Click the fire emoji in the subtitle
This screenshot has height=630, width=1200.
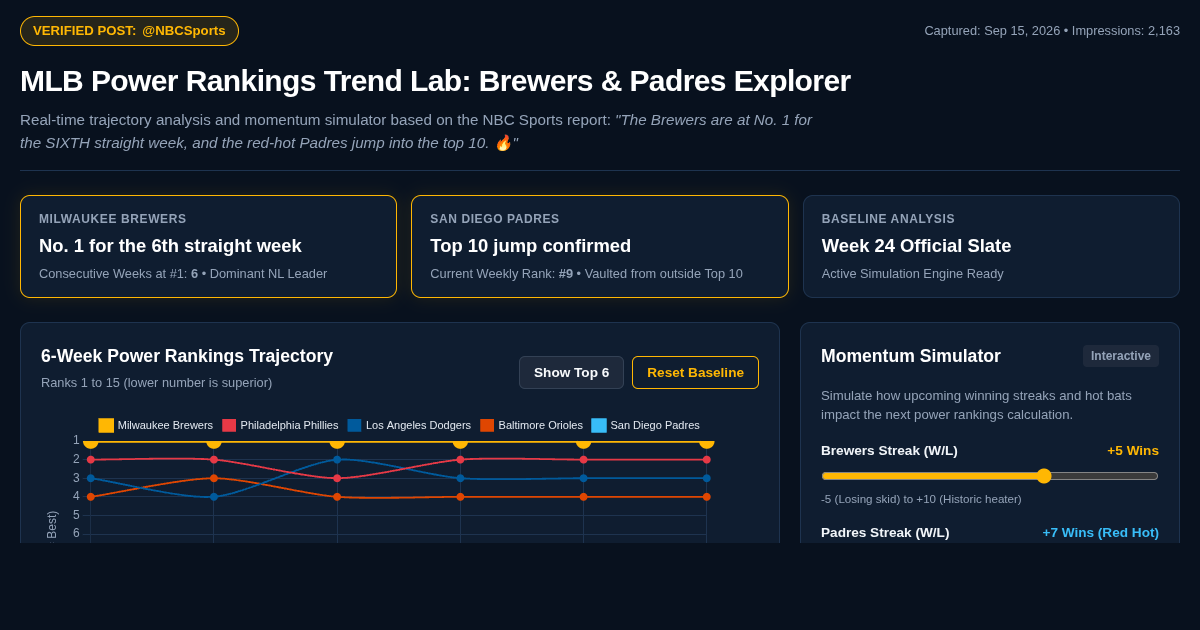(503, 143)
